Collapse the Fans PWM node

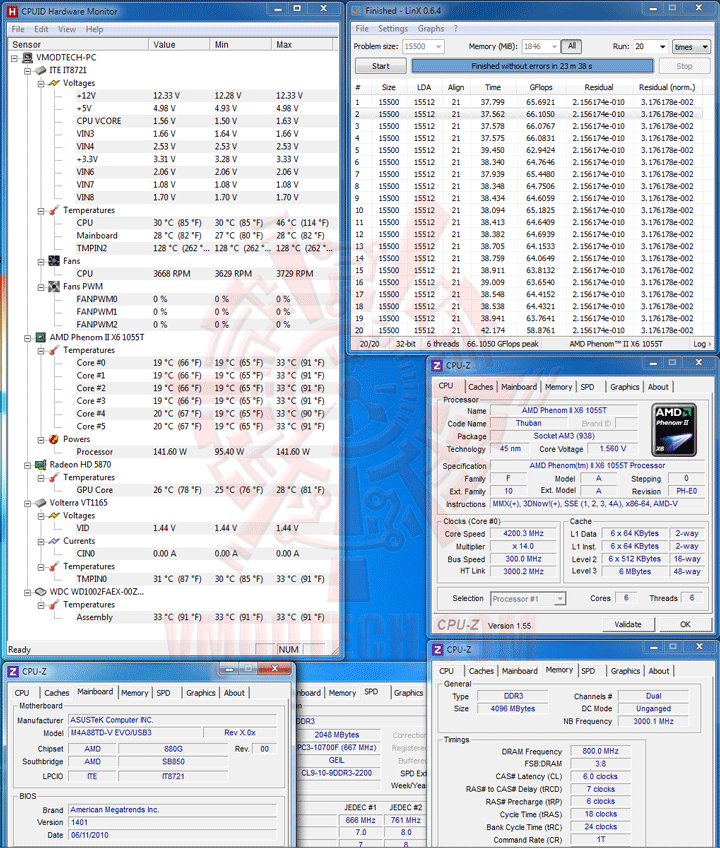pyautogui.click(x=41, y=287)
